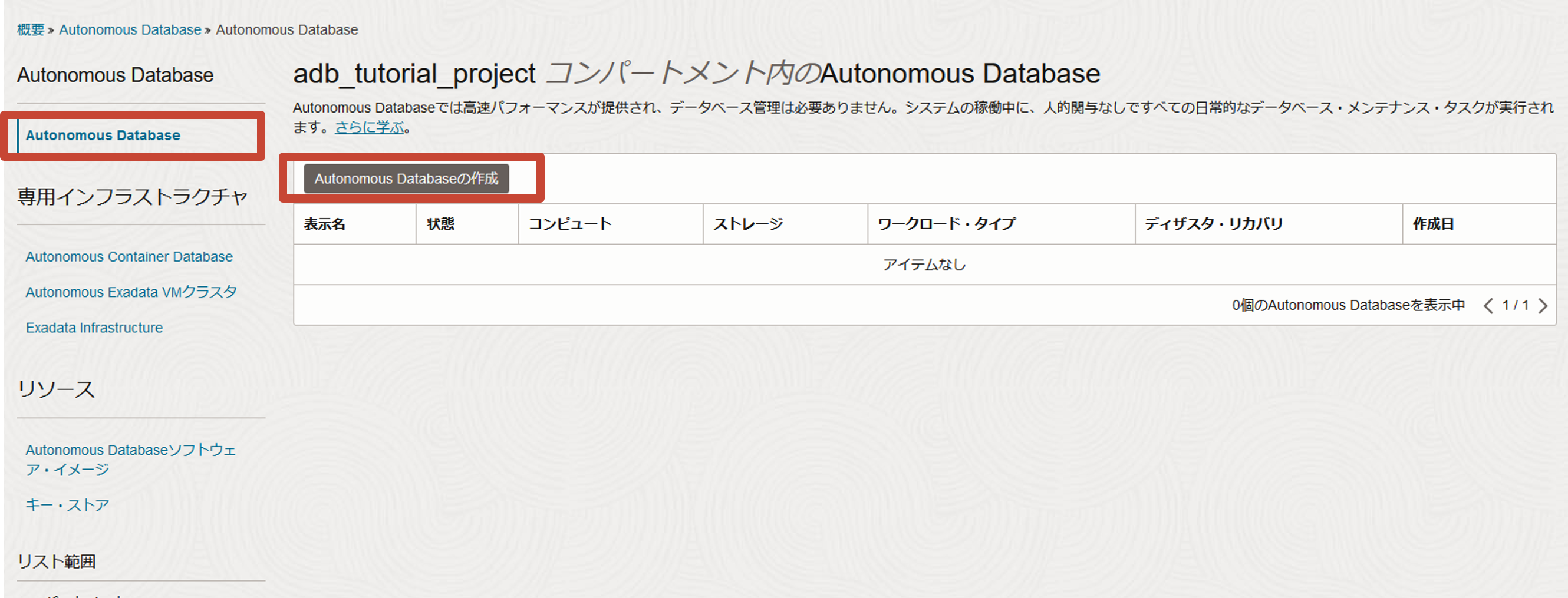Screen dimensions: 1568x598
Task: Click the 'Autonomous Databaseの作成' button
Action: click(407, 179)
